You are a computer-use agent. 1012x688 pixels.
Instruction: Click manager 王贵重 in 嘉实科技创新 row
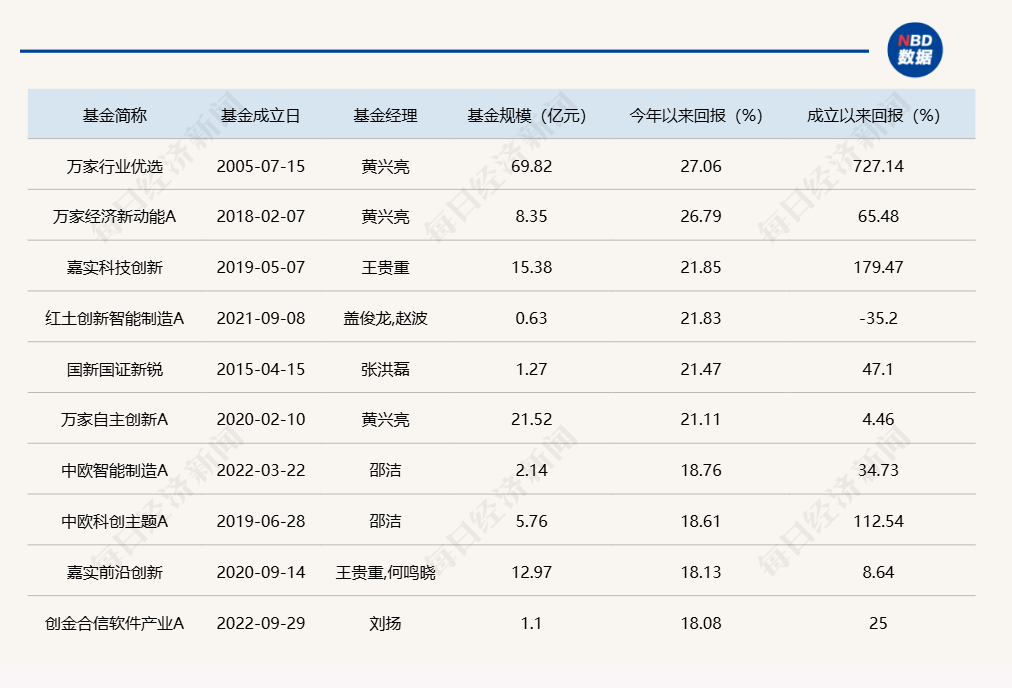tap(385, 267)
